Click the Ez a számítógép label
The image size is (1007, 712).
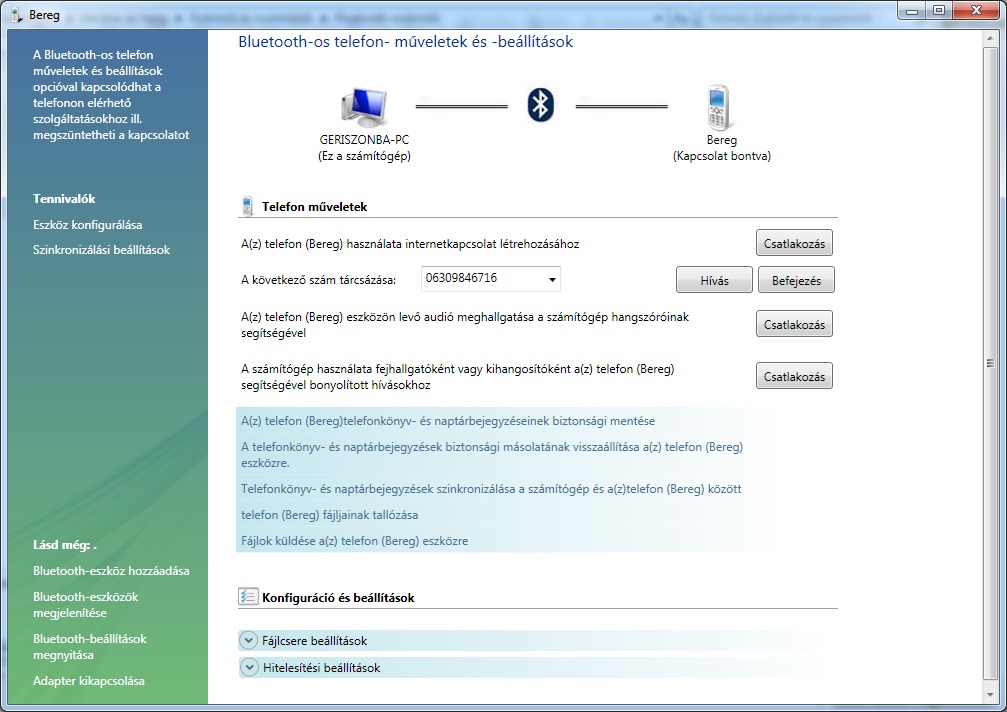point(364,156)
